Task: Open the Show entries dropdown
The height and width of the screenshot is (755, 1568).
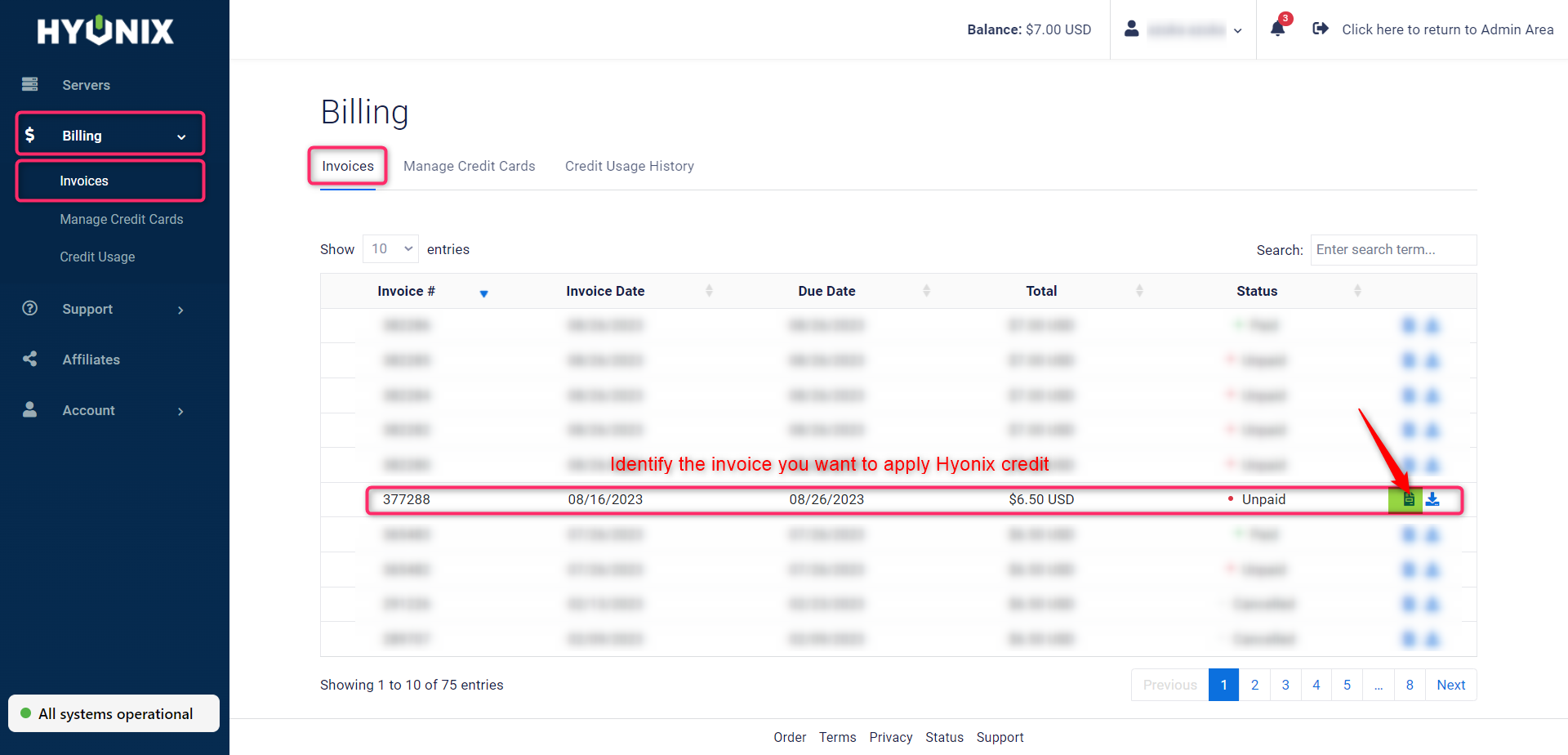Action: coord(390,248)
